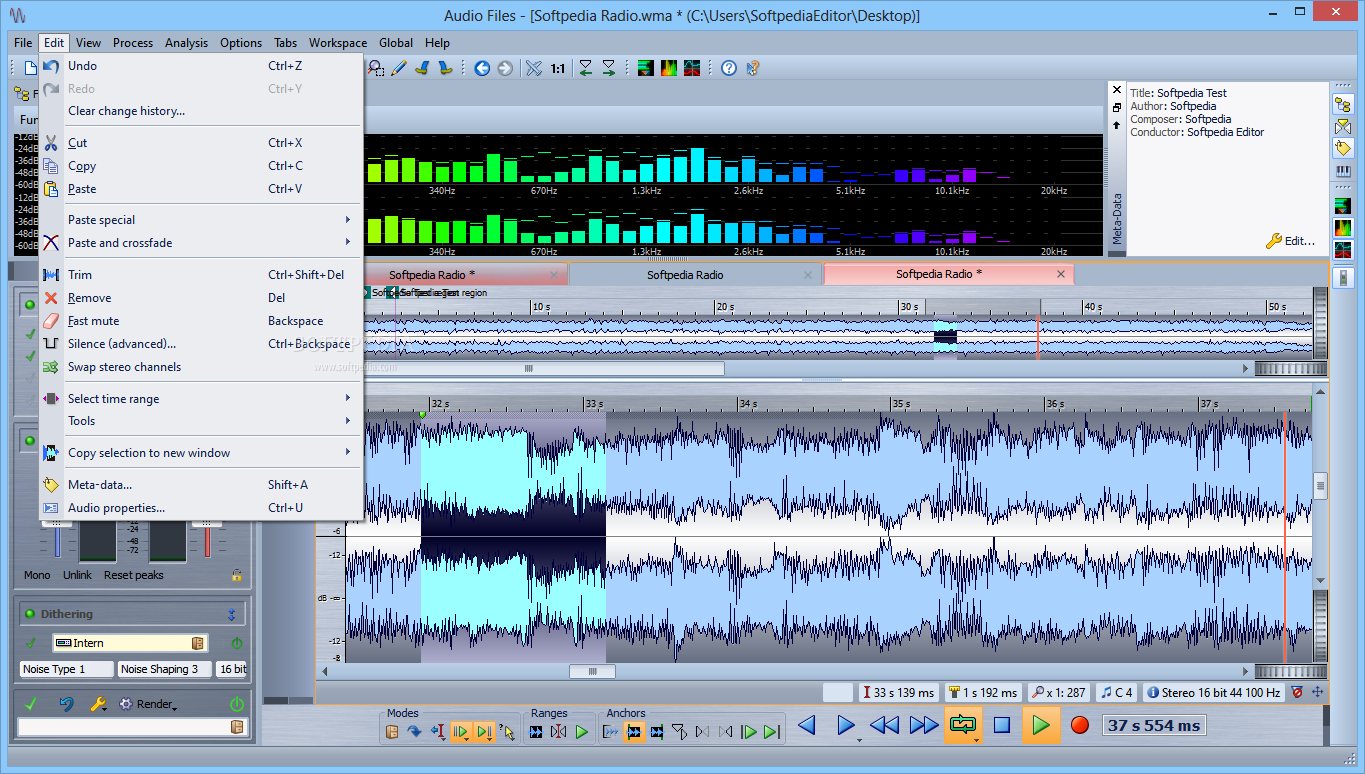Screen dimensions: 1365x774
Task: Click the Edit... button in Meta-Data panel
Action: (1290, 241)
